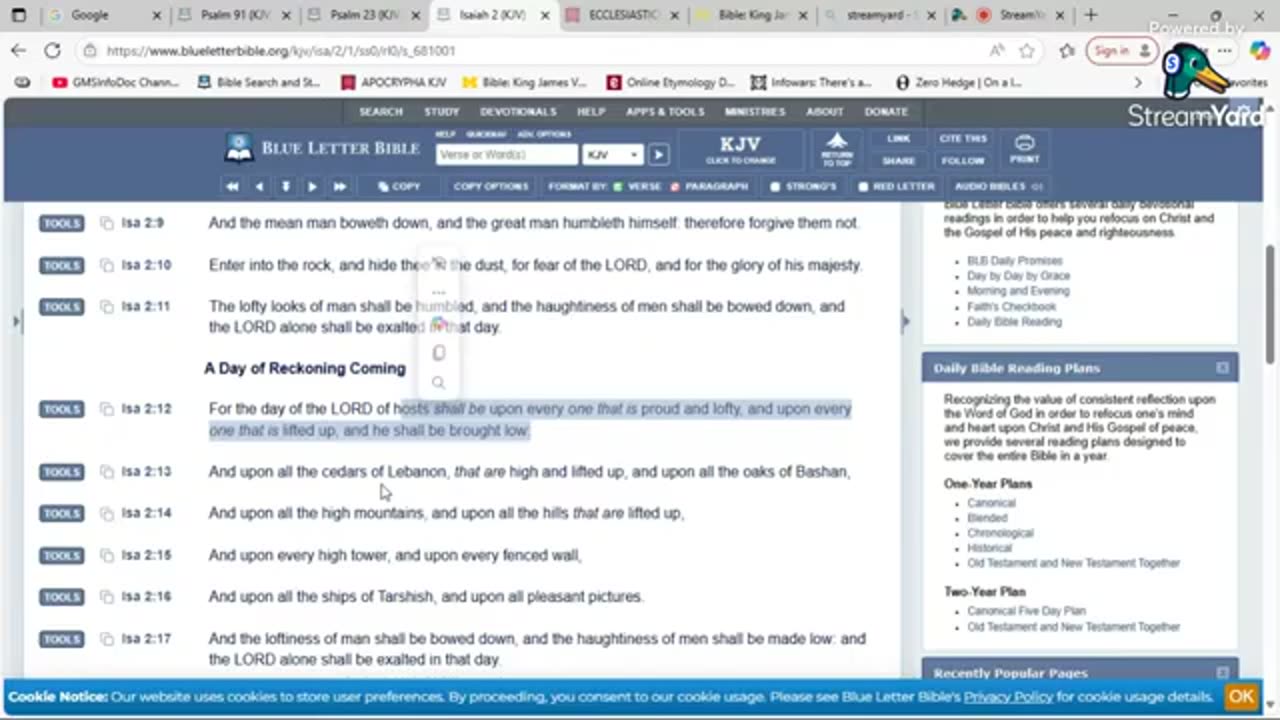Go to the previous chapter arrow
The height and width of the screenshot is (720, 1280).
point(260,187)
